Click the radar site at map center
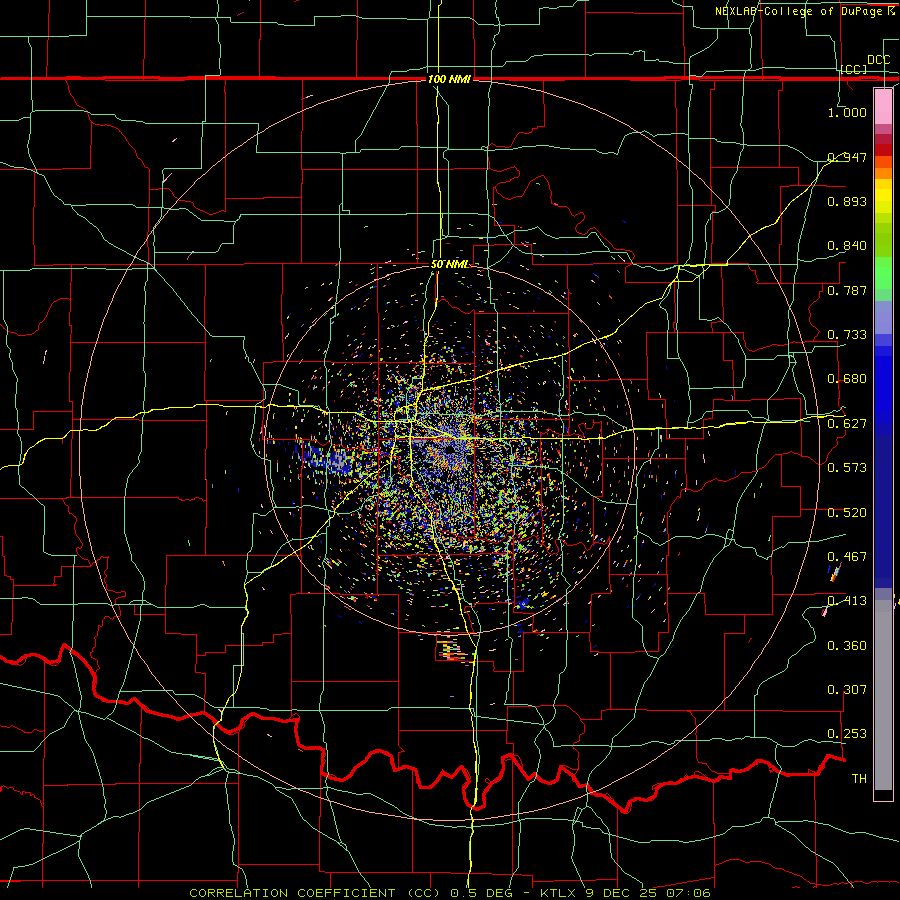 coord(451,450)
